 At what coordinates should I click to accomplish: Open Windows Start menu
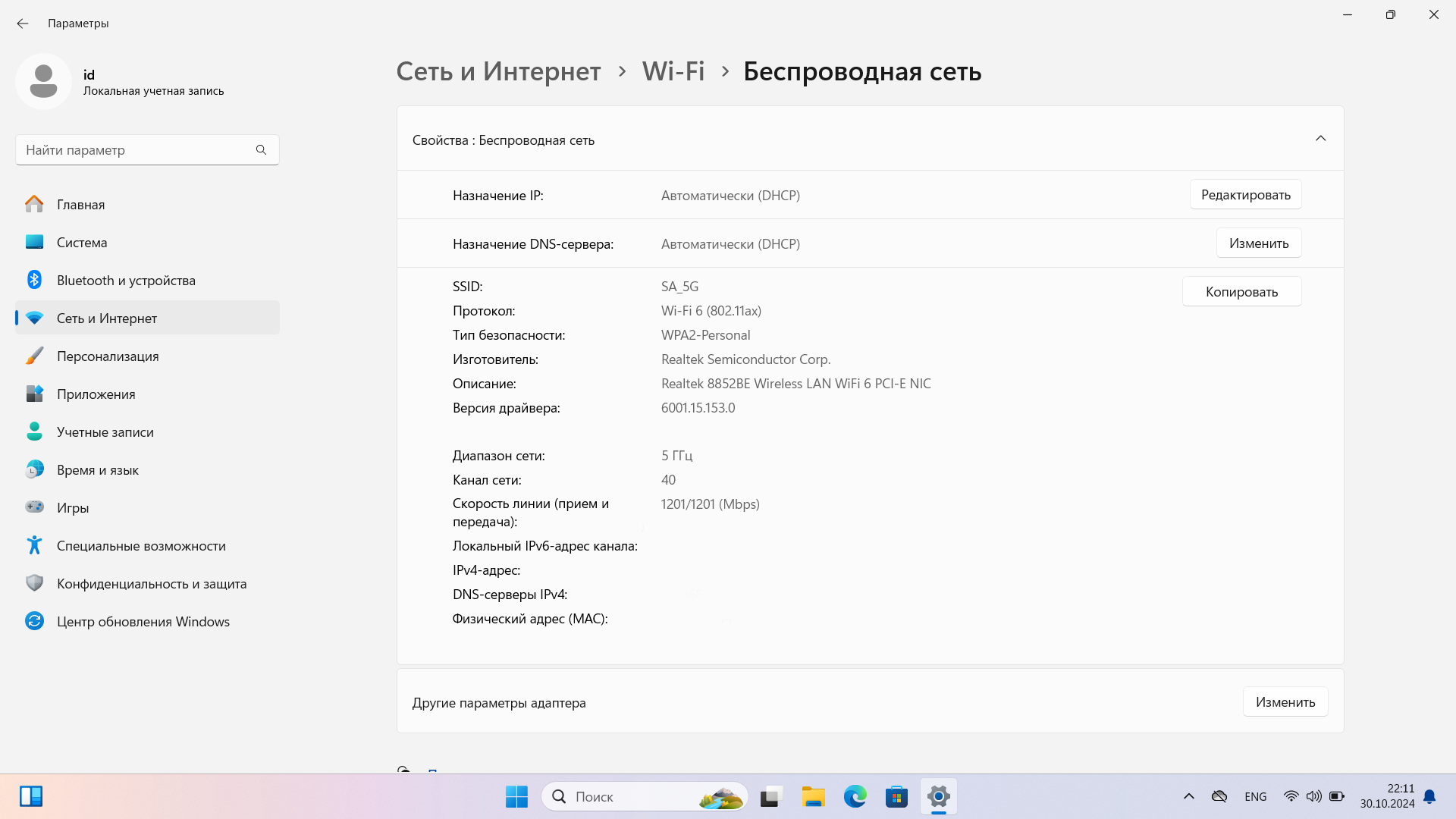[x=516, y=797]
